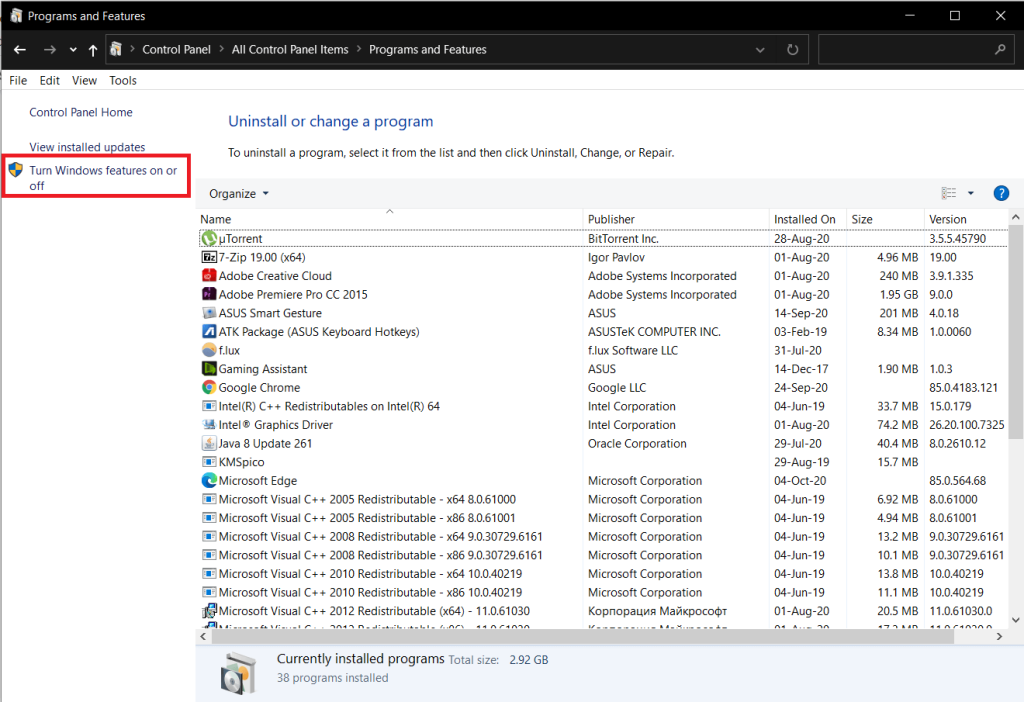Image resolution: width=1024 pixels, height=702 pixels.
Task: Navigate to All Control Panel Items breadcrumb
Action: [290, 50]
